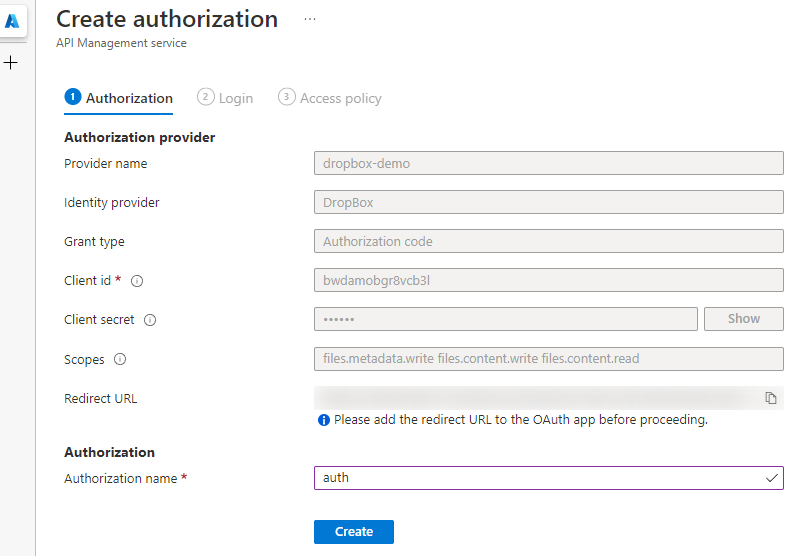Click the blue info icon by redirect notice
Screen dimensions: 797x556
[x=323, y=420]
